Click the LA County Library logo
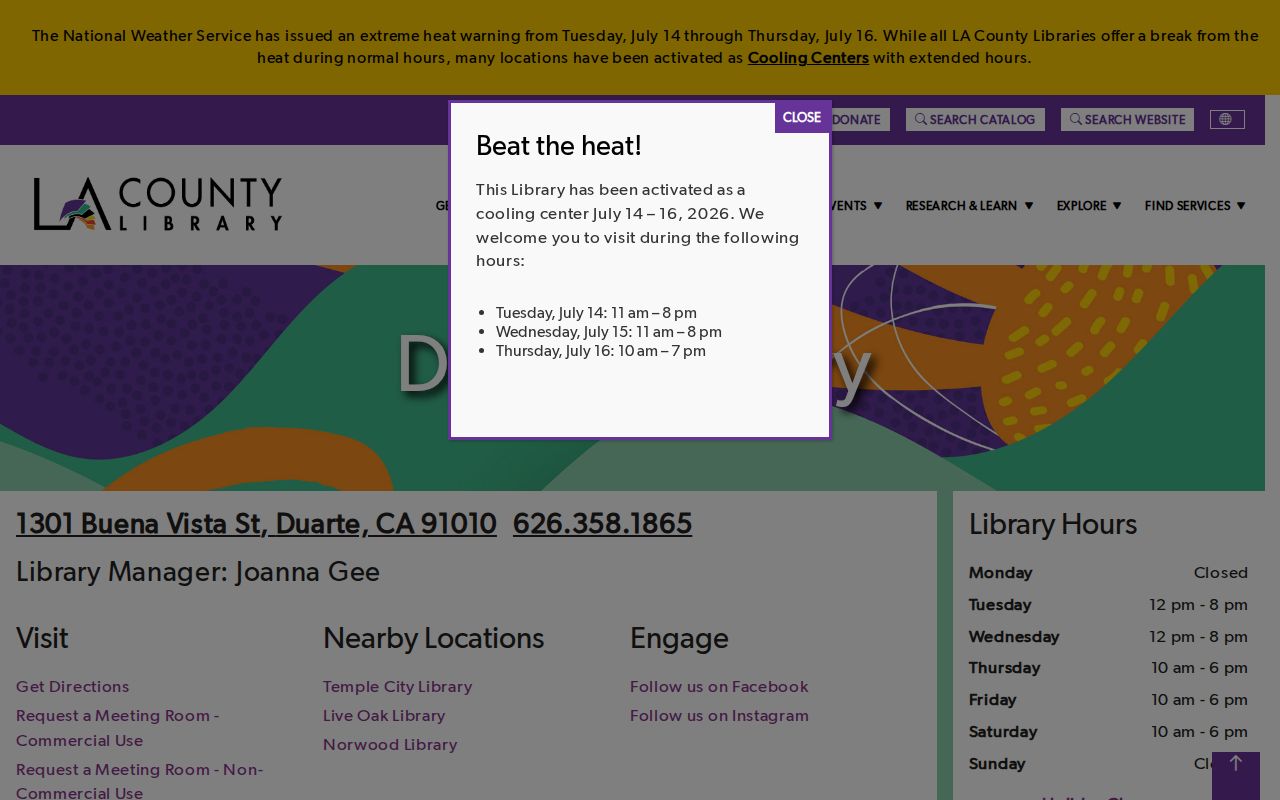Viewport: 1280px width, 800px height. (158, 204)
